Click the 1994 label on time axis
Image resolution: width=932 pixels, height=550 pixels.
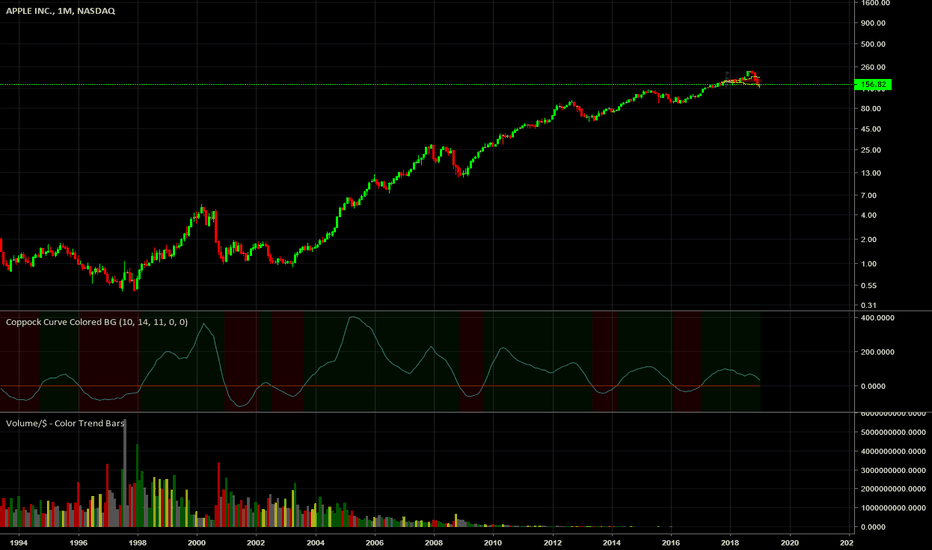coord(19,543)
